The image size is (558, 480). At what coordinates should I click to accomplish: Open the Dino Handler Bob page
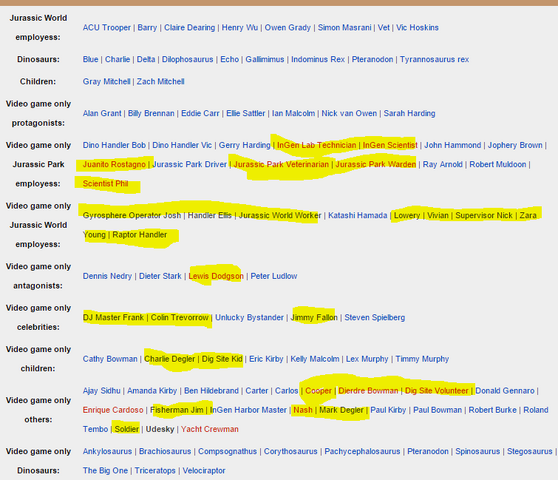click(x=114, y=145)
